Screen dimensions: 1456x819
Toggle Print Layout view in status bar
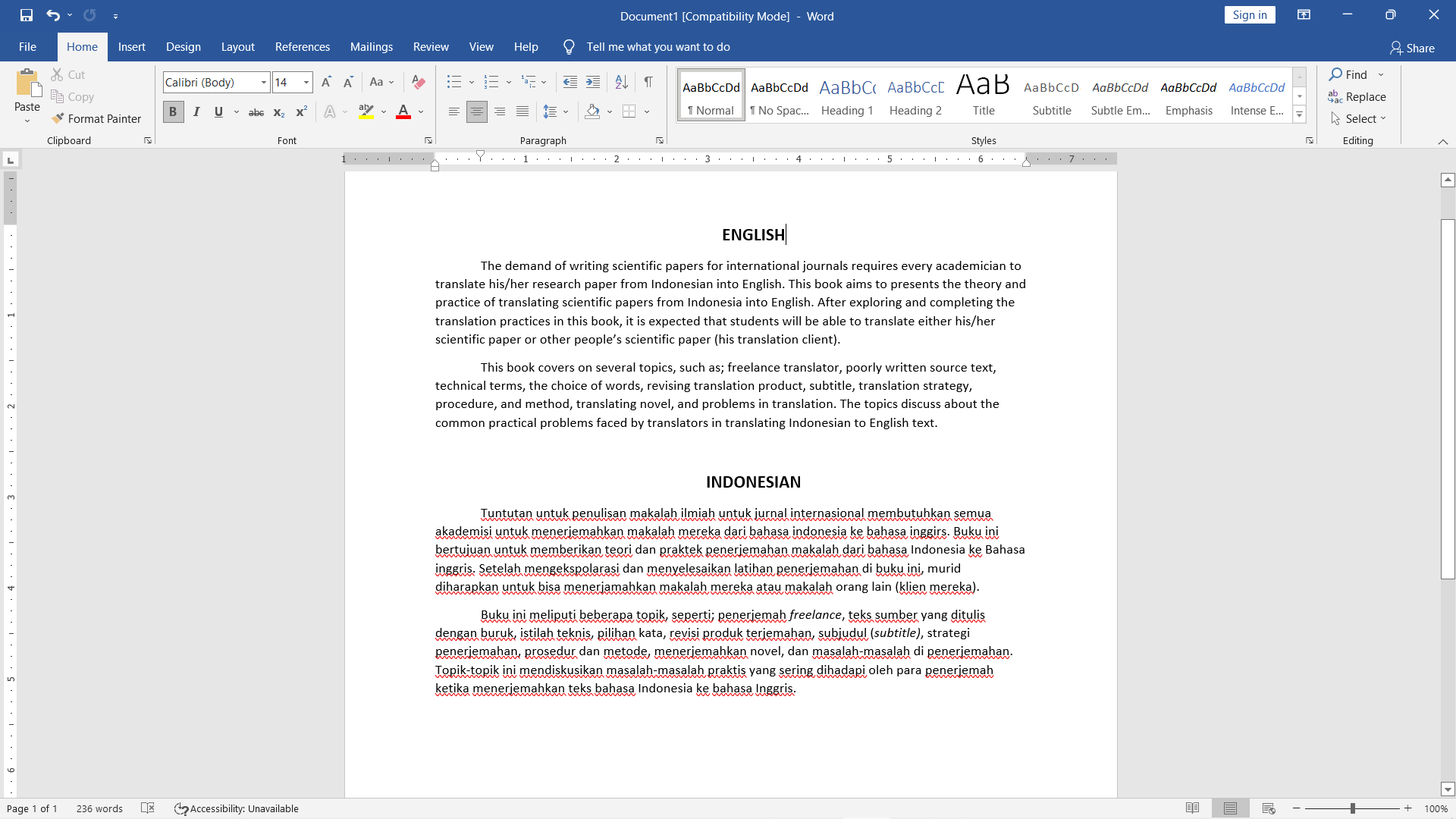tap(1230, 808)
